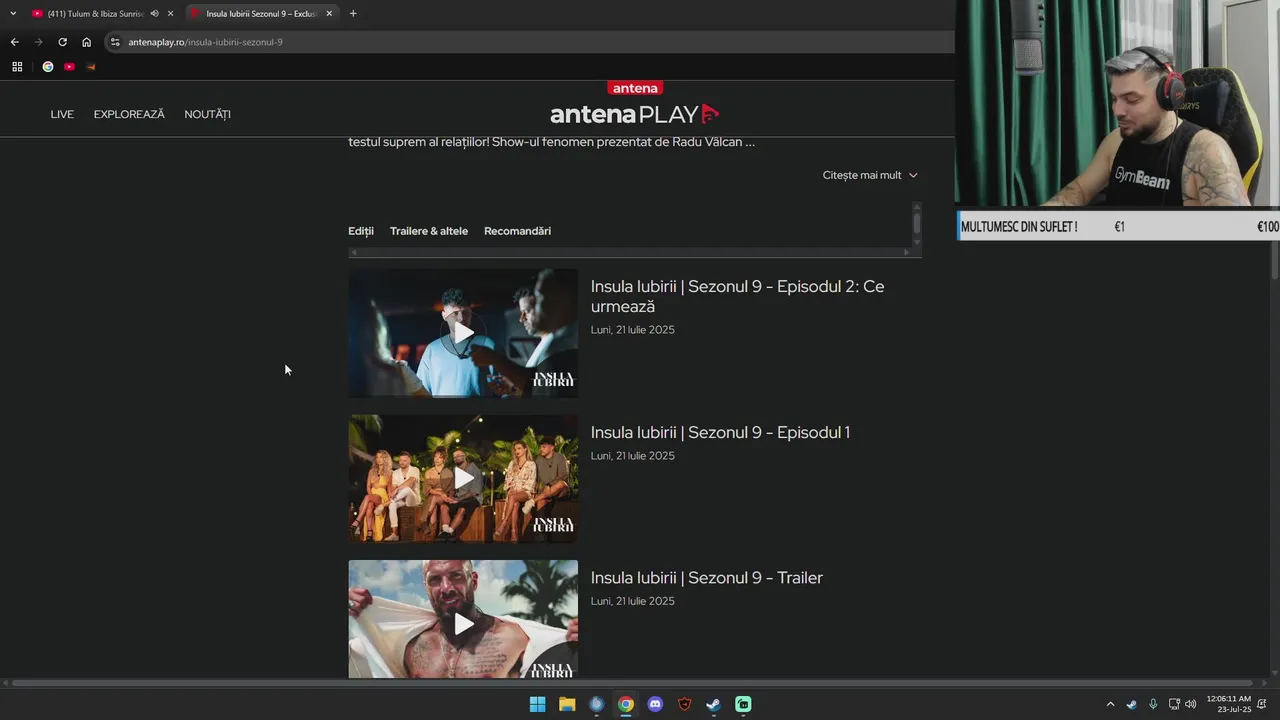The image size is (1280, 720).
Task: Open the green Streamlabs taskbar app
Action: click(x=743, y=704)
